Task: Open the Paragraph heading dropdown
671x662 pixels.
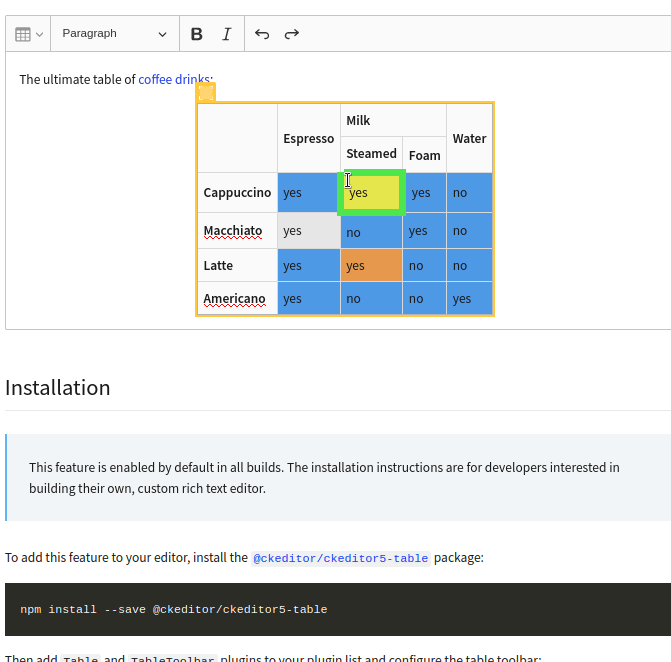Action: [x=115, y=34]
